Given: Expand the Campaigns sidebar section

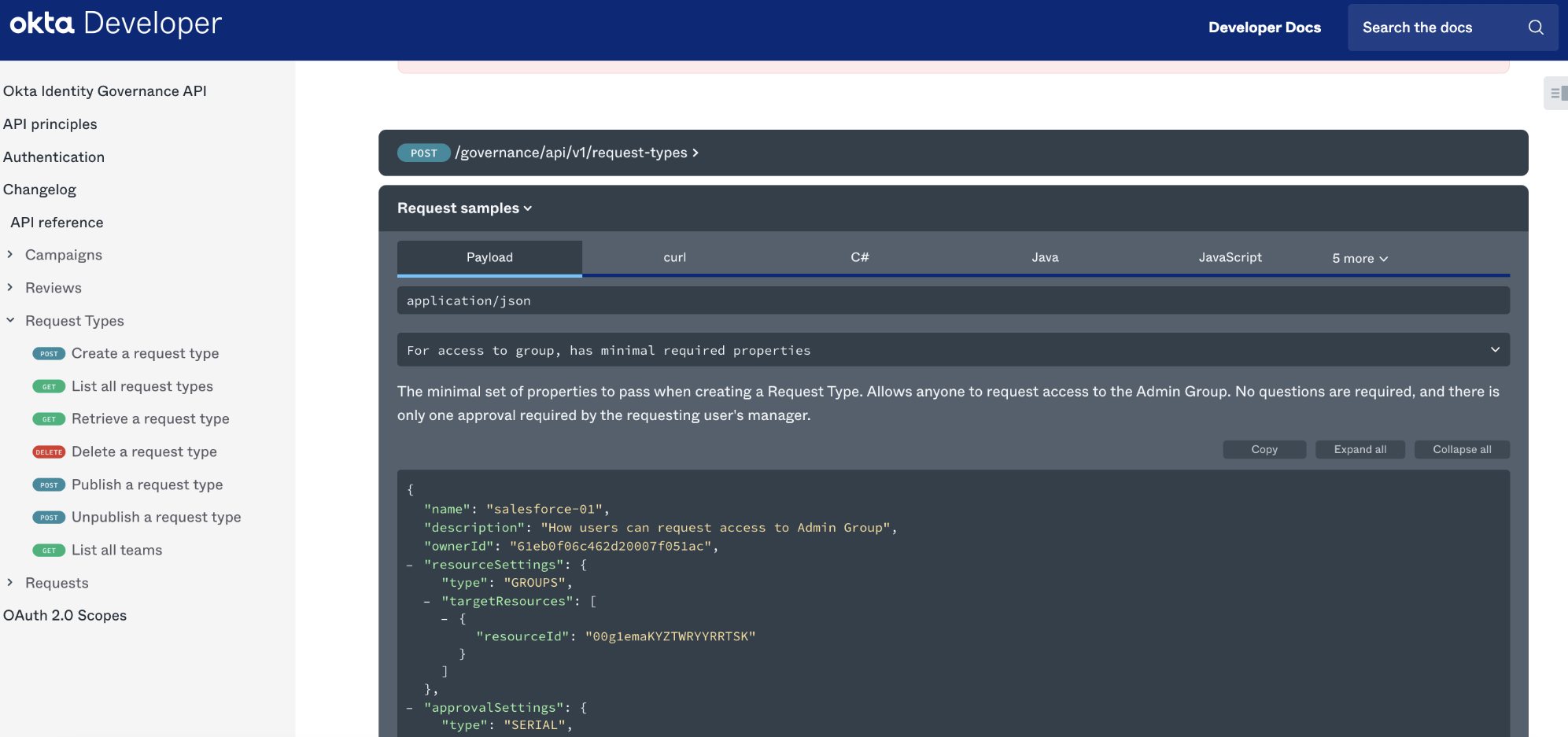Looking at the screenshot, I should [x=10, y=255].
